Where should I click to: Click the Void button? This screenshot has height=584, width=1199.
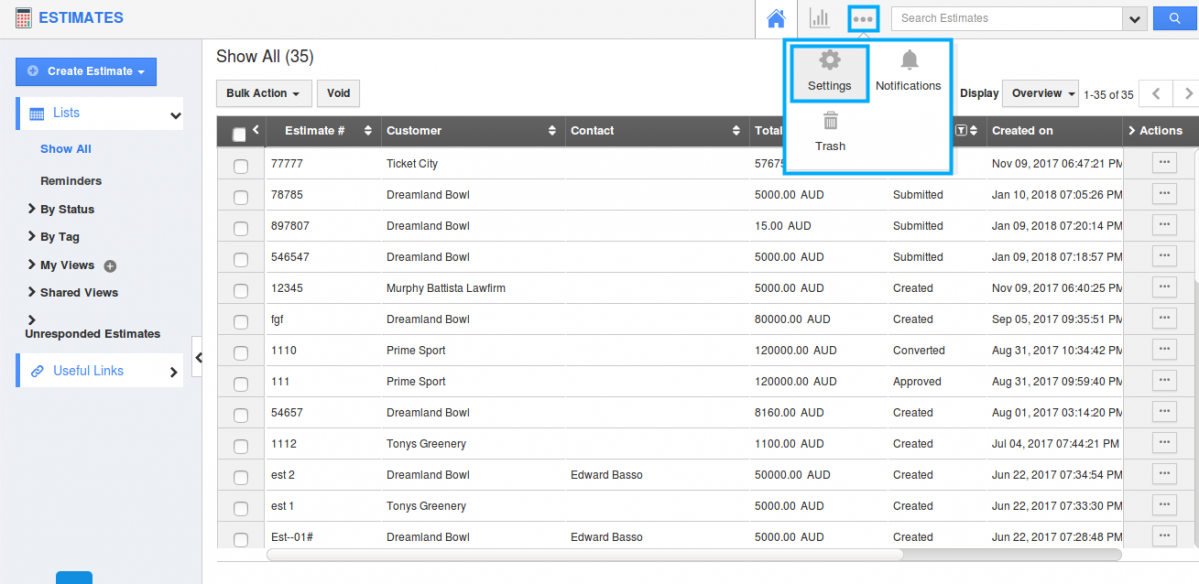click(338, 93)
